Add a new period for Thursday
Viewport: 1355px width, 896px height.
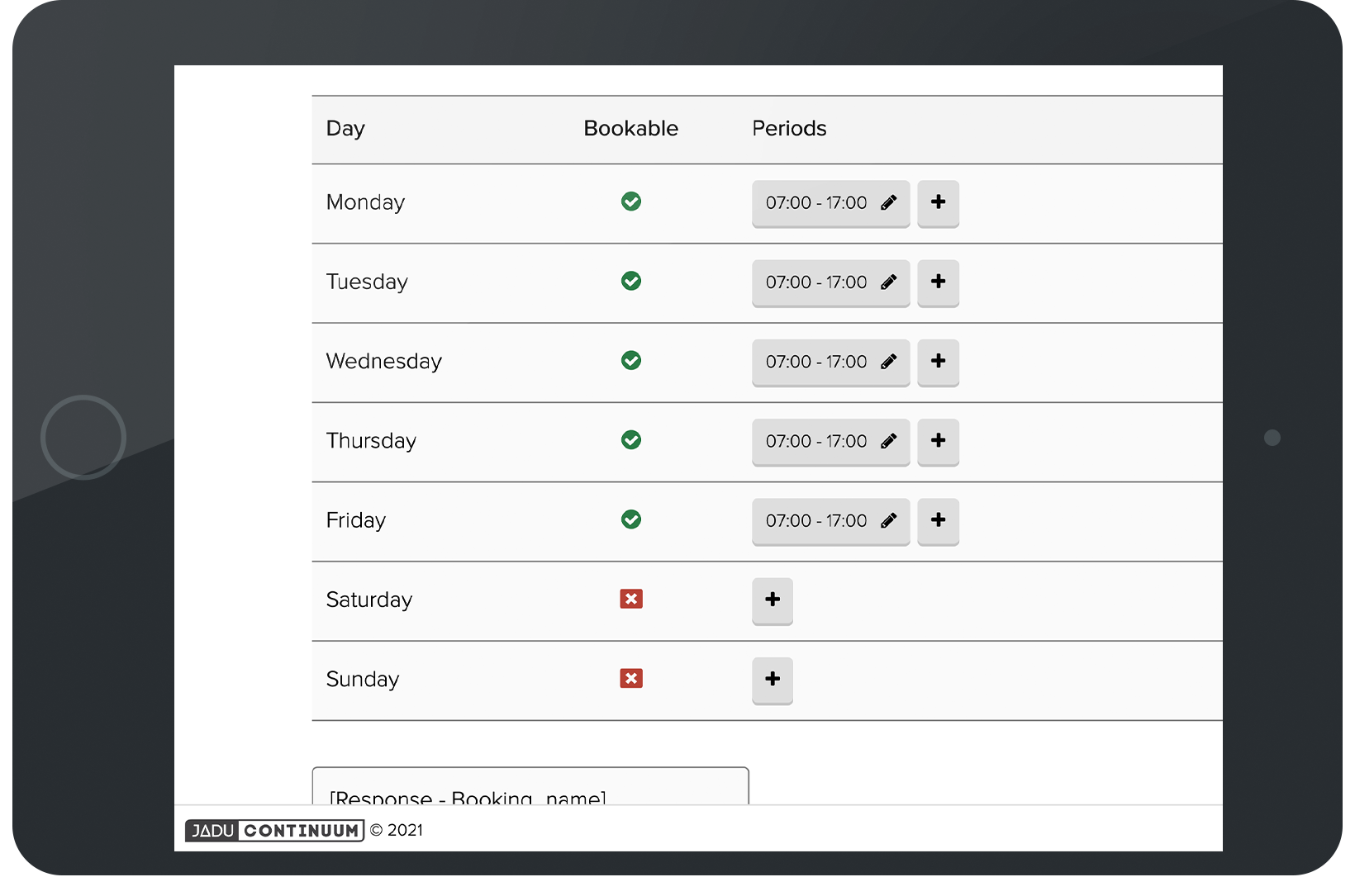click(x=938, y=441)
